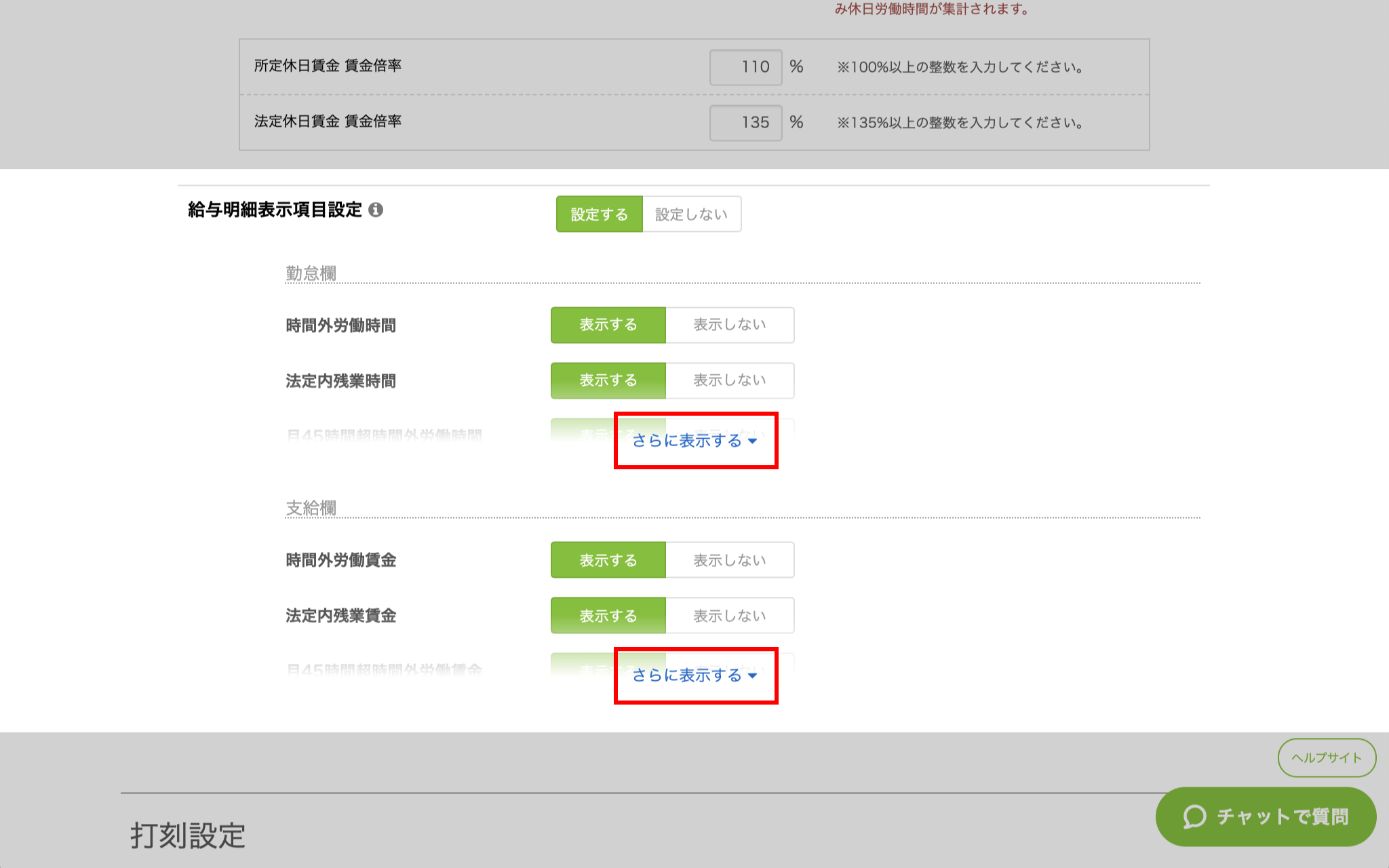Click arrow next to 勤怠欄 さらに表示する

pos(752,441)
